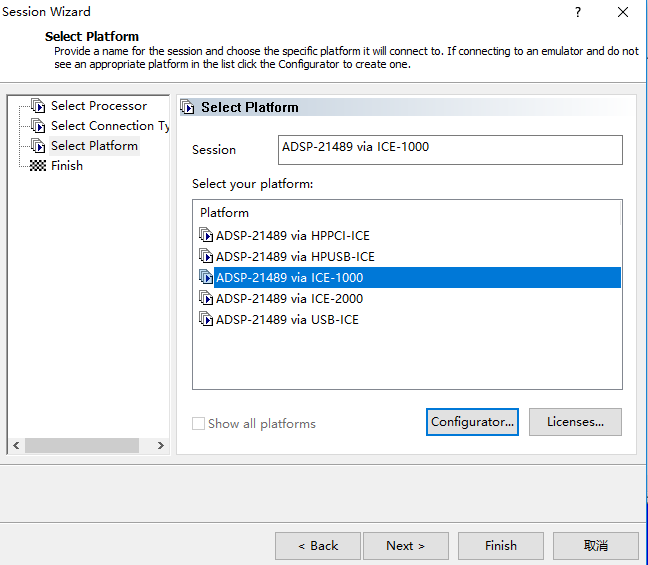The width and height of the screenshot is (648, 565).
Task: Open the Configurator button
Action: click(472, 422)
